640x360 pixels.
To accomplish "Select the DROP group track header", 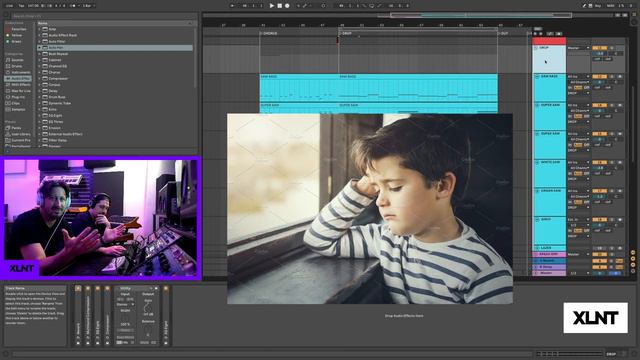I will 549,59.
